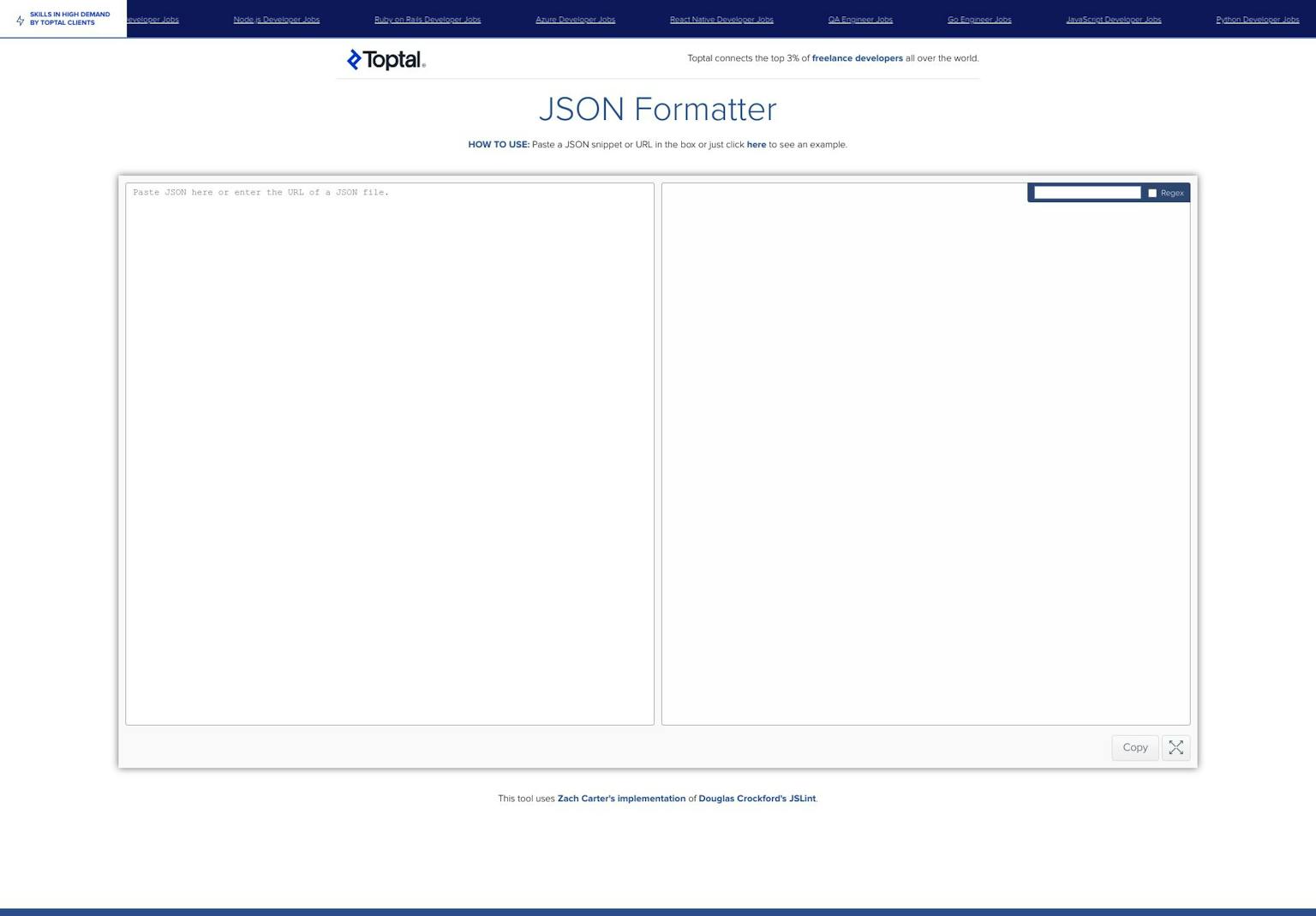Screen dimensions: 1316x916
Task: Expand the formatter to full screen
Action: (1175, 747)
